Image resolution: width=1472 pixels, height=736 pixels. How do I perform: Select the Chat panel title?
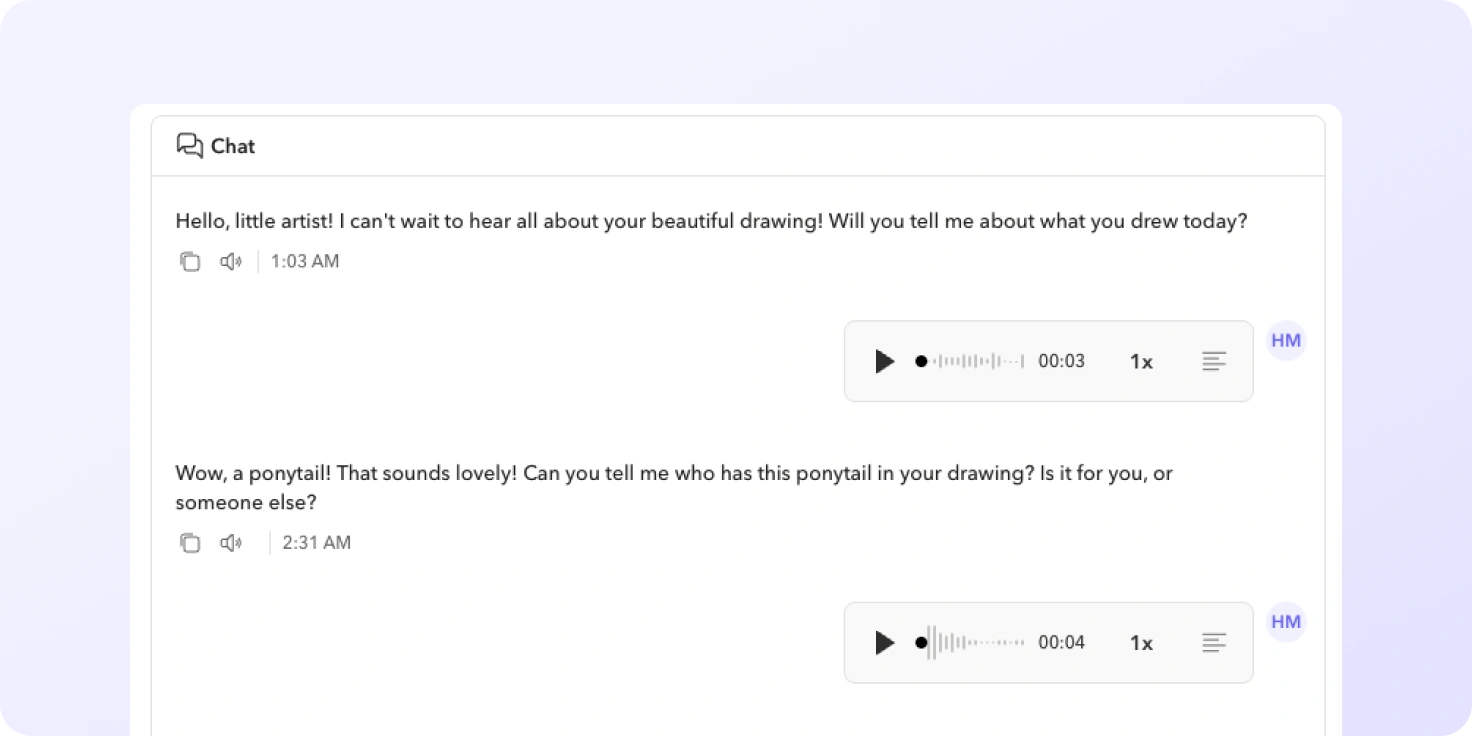point(233,146)
